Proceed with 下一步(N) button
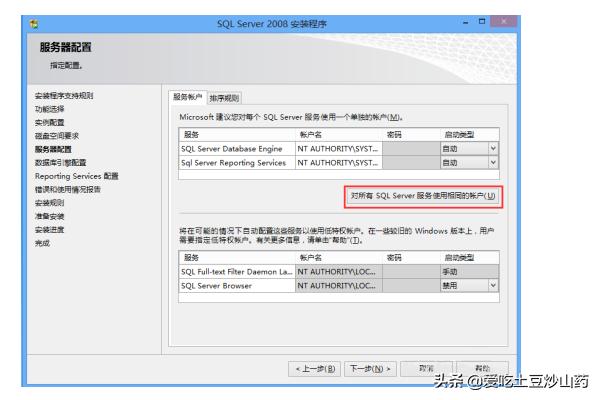Screen dimensions: 600x400 click(x=370, y=369)
